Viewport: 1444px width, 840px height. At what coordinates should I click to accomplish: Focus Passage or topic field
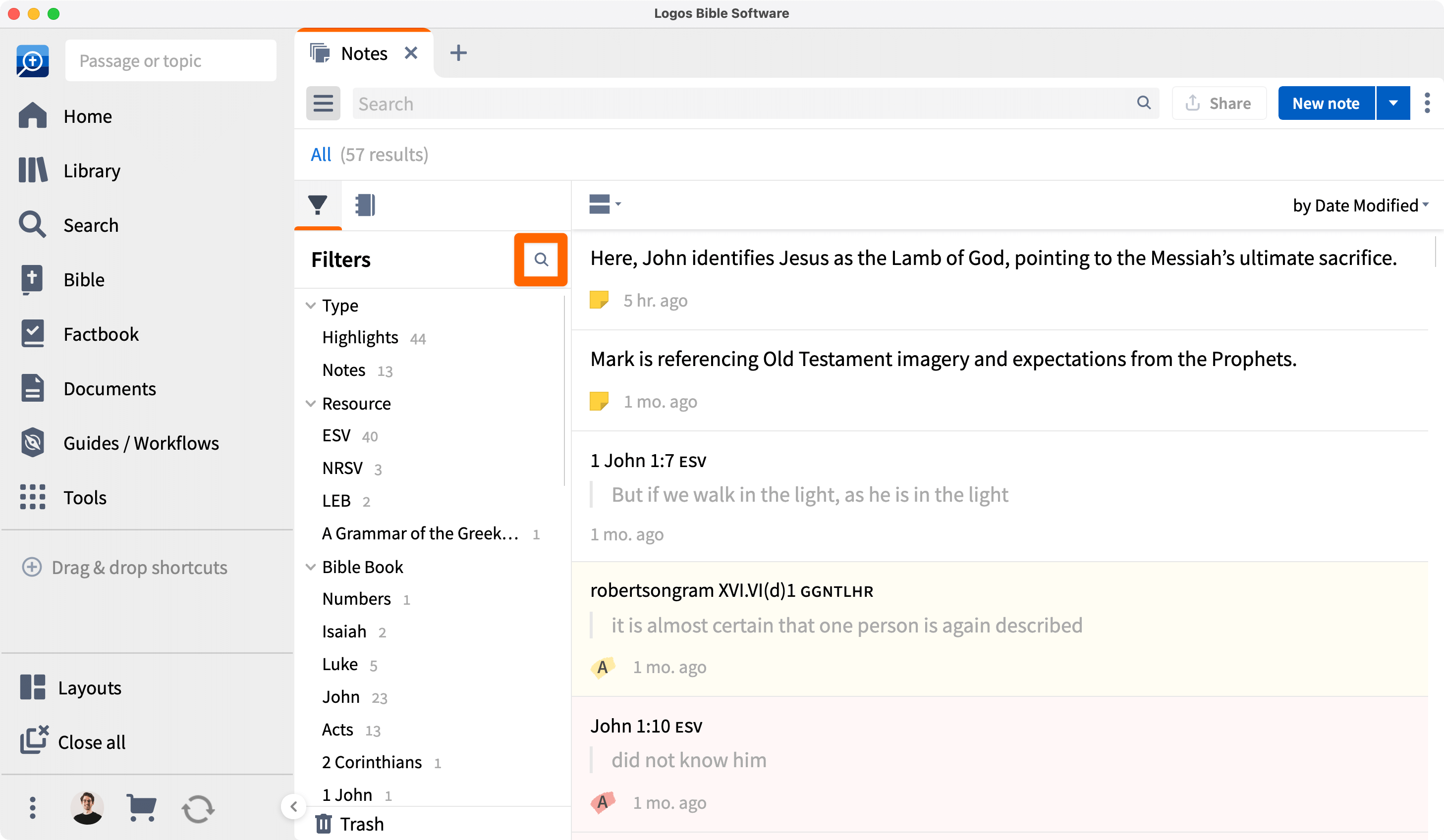click(x=171, y=61)
